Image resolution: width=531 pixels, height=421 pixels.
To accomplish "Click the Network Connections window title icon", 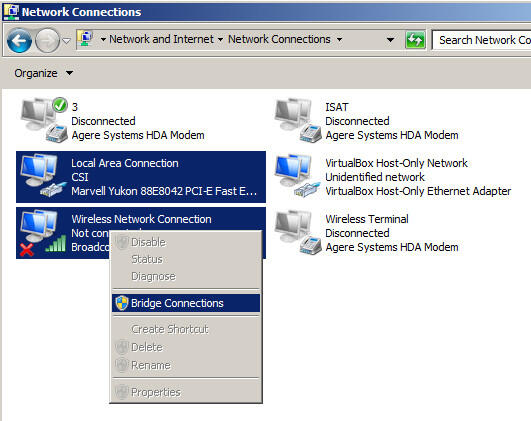I will pos(11,12).
